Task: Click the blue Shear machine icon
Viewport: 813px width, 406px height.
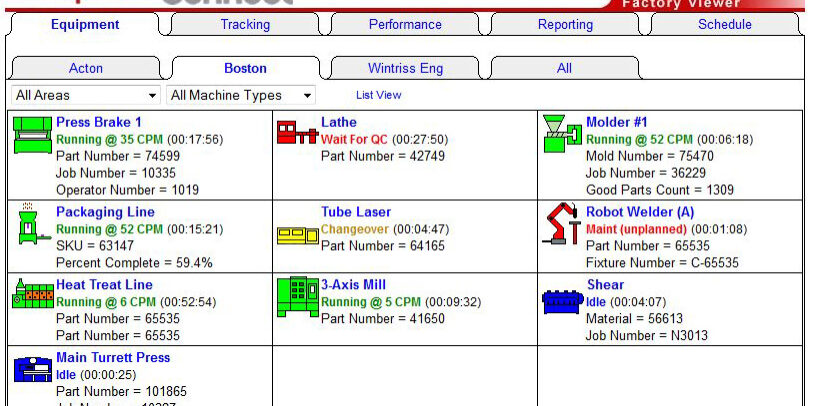Action: click(562, 300)
